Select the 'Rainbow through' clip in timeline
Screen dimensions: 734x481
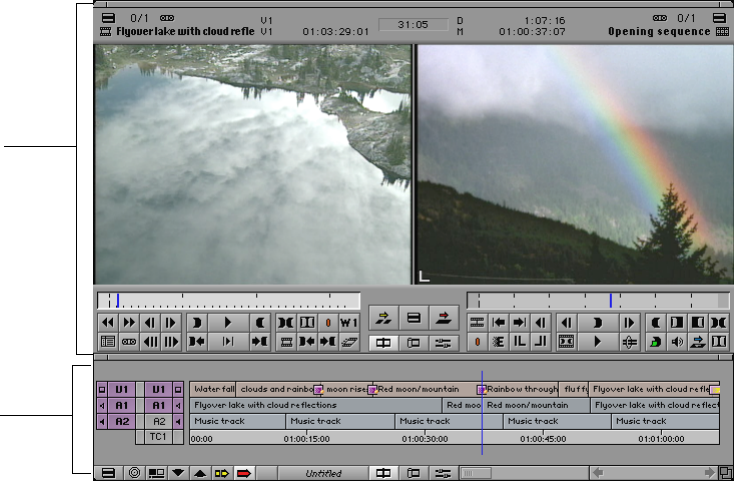click(522, 389)
